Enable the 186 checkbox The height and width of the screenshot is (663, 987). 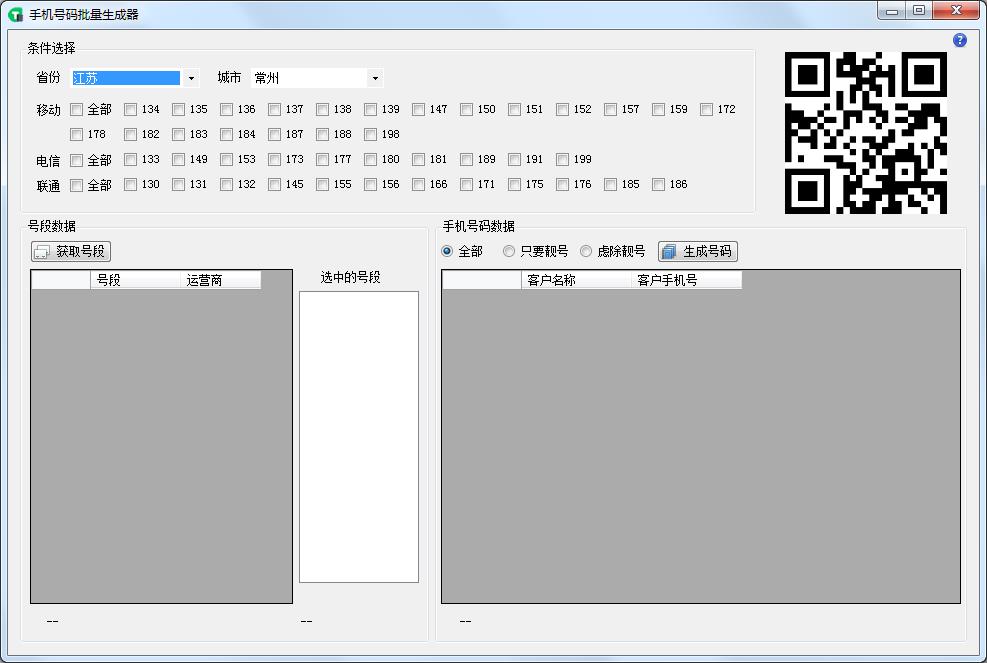pos(658,185)
